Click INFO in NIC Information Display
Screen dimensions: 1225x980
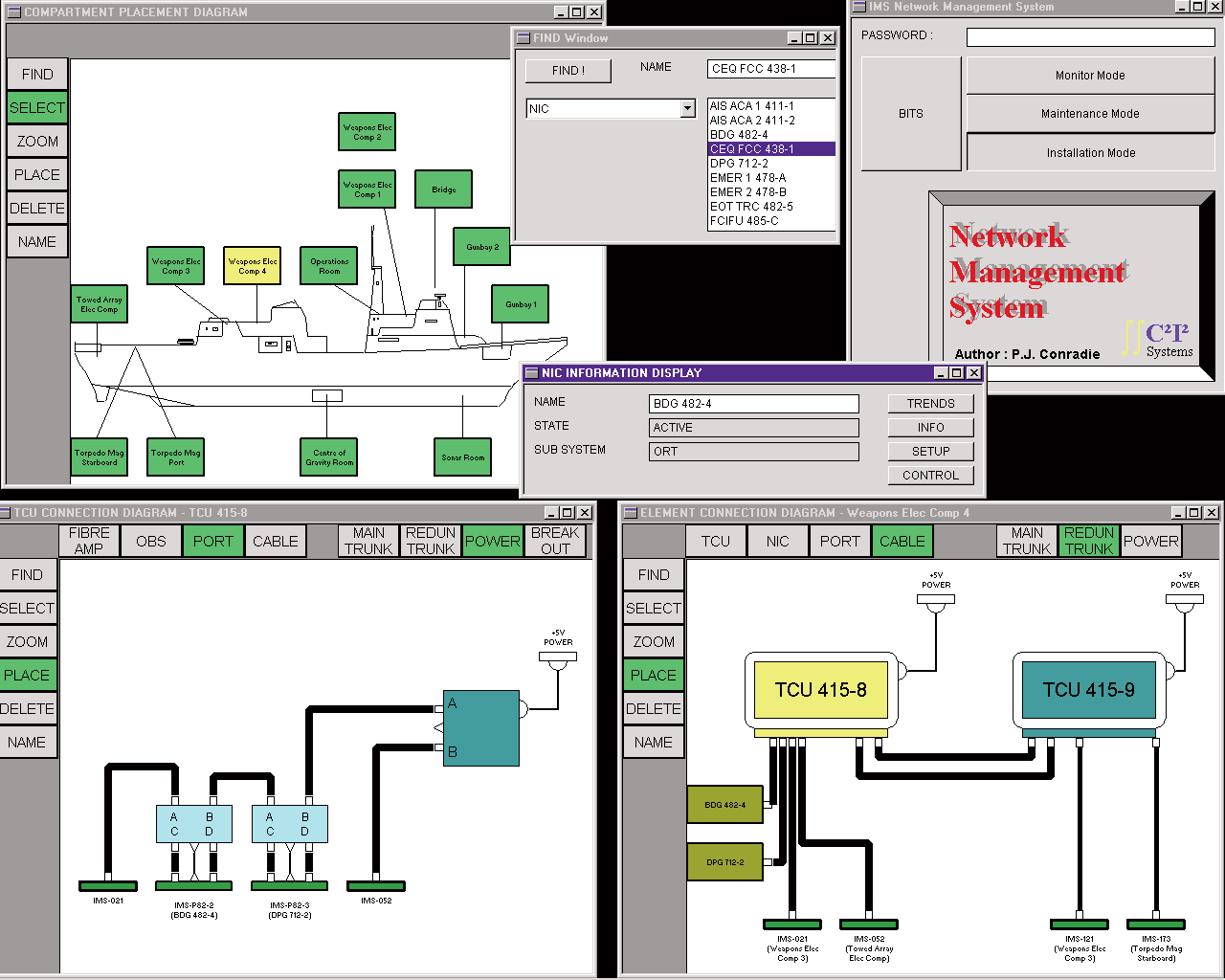tap(931, 428)
